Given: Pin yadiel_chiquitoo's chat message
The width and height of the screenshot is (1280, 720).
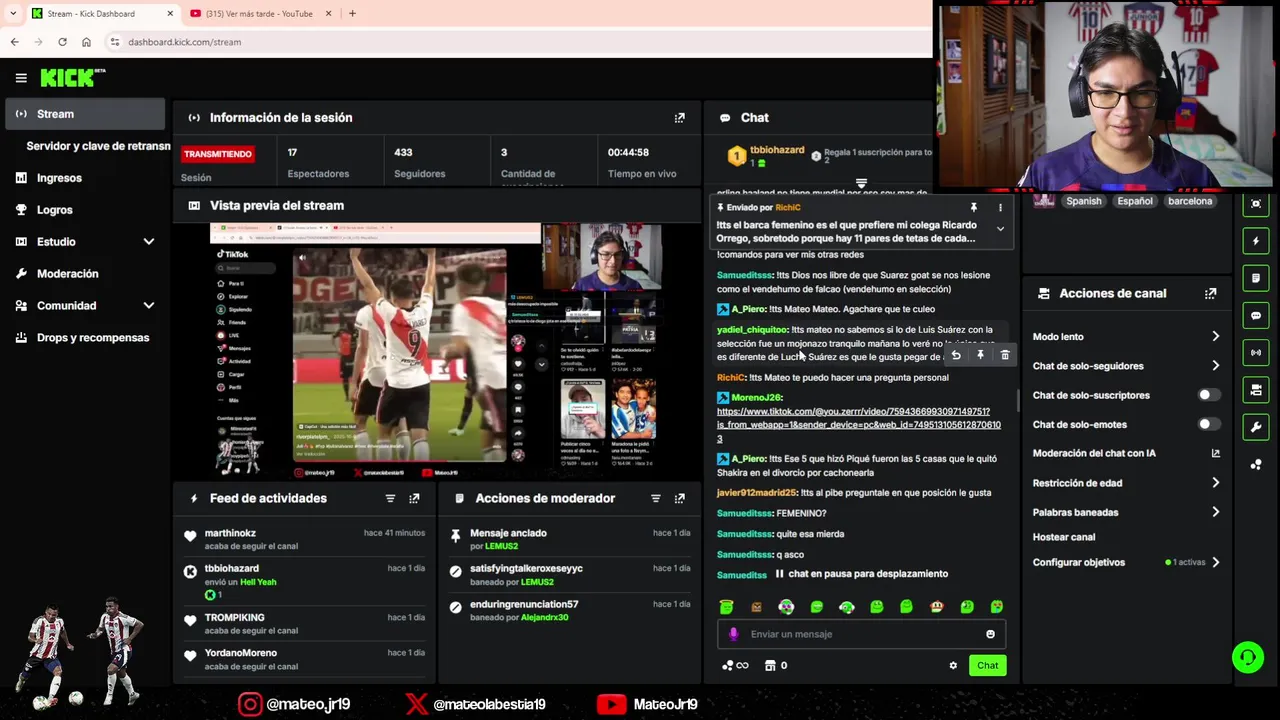Looking at the screenshot, I should 980,355.
